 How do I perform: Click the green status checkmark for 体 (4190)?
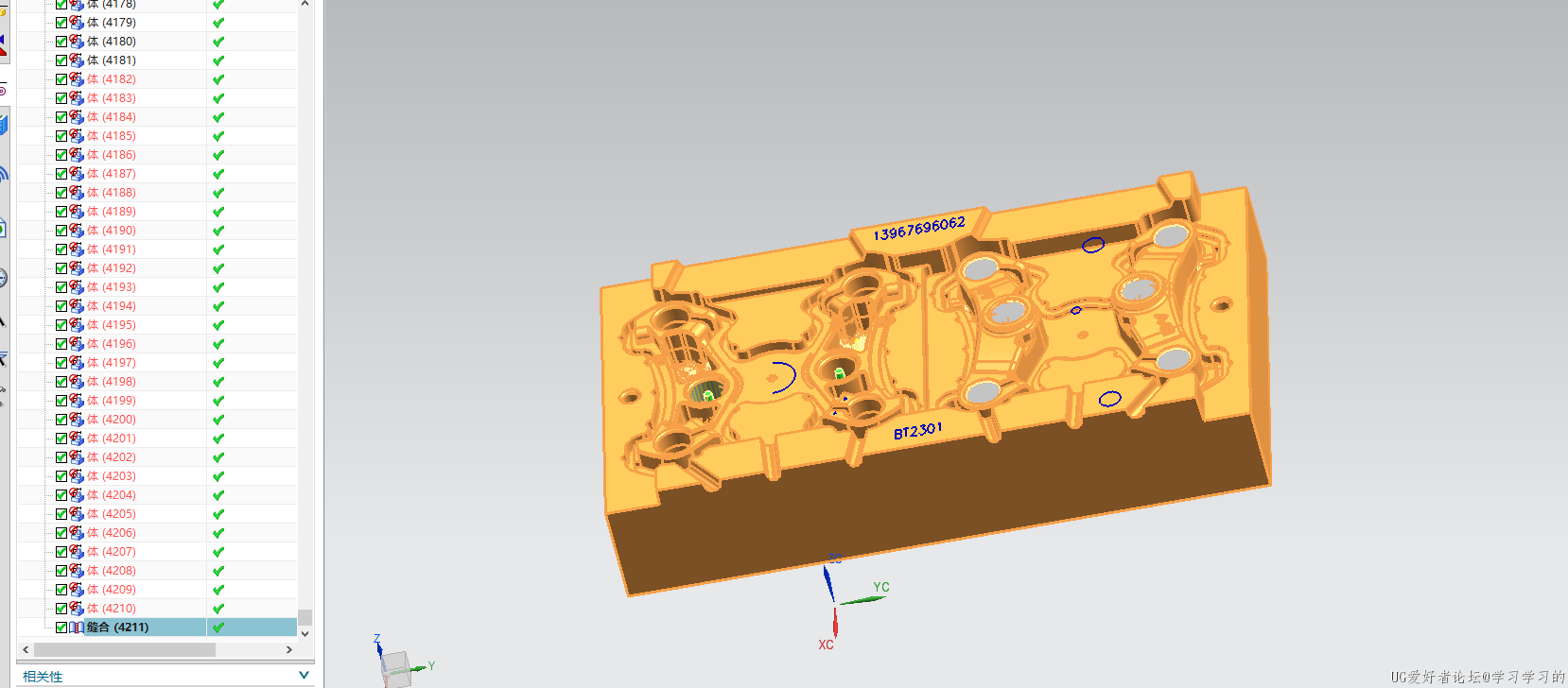click(x=218, y=231)
